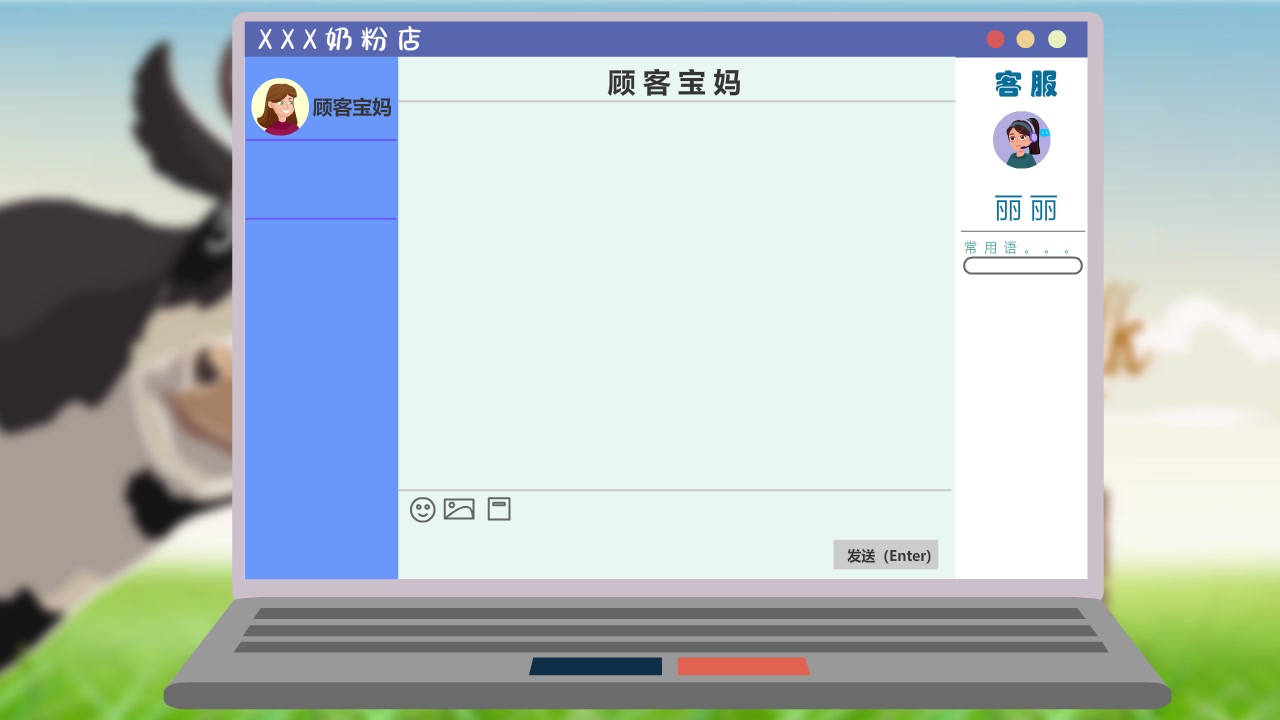Click the XXX奶粉店 window title

coord(339,40)
